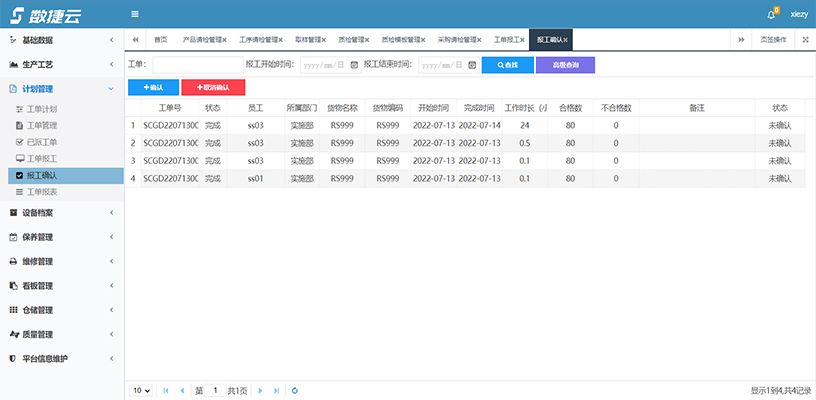The width and height of the screenshot is (816, 400).
Task: Open calendar picker for 报工开始时间
Action: coord(354,65)
